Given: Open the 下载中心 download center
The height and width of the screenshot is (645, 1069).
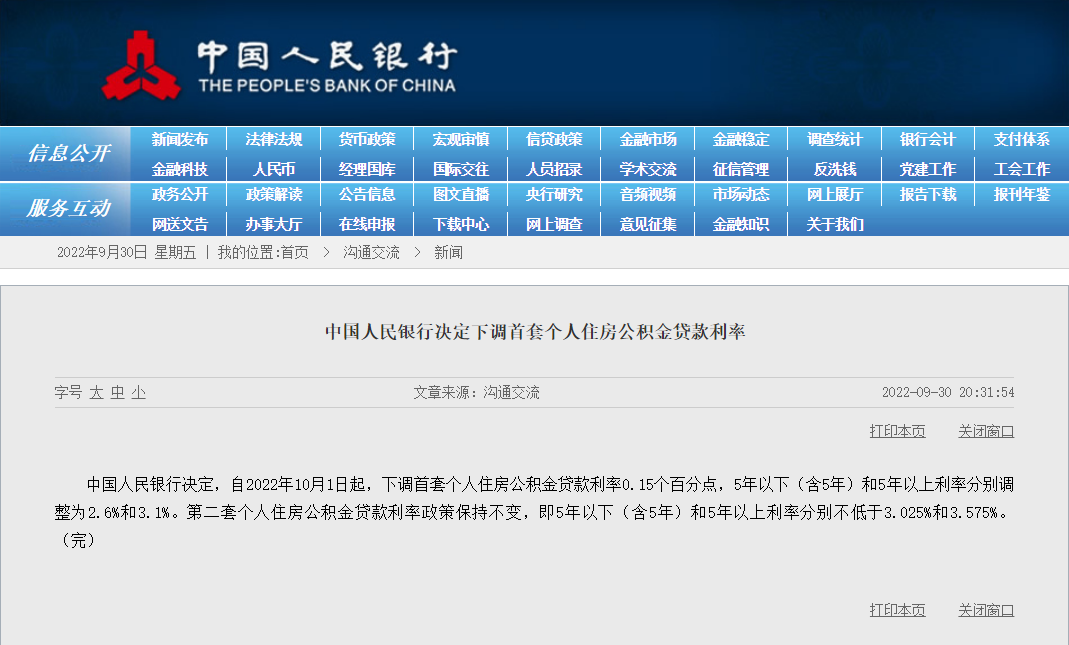Looking at the screenshot, I should pyautogui.click(x=460, y=224).
